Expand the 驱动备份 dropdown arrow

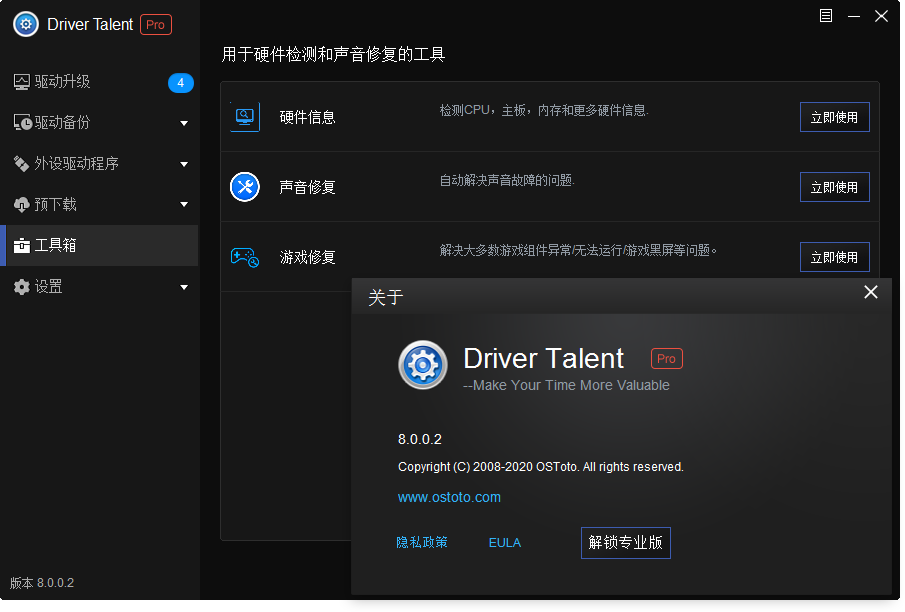[184, 122]
